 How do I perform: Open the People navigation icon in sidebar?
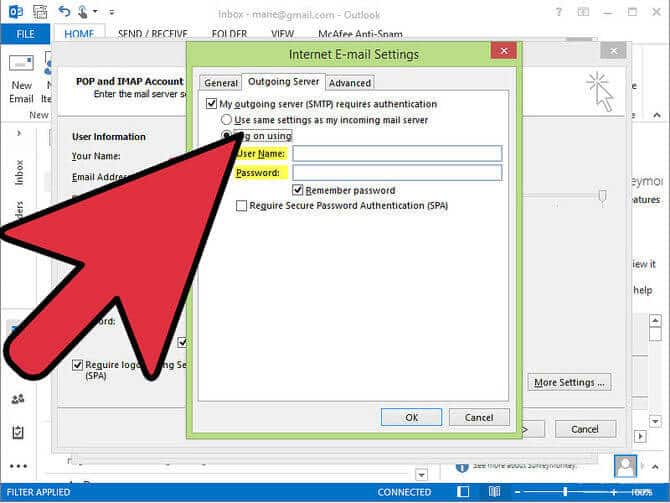coord(18,398)
